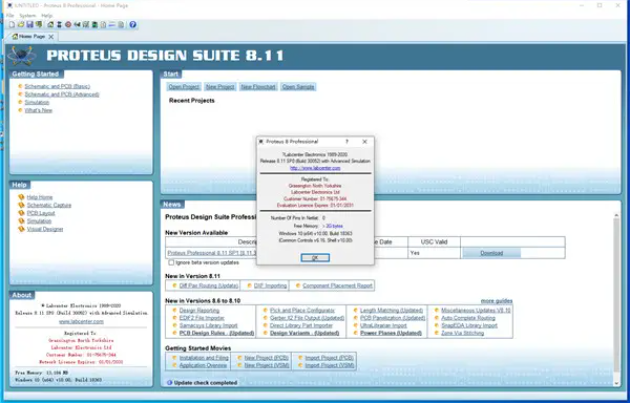The height and width of the screenshot is (403, 630).
Task: Click the update check status icon
Action: (168, 383)
